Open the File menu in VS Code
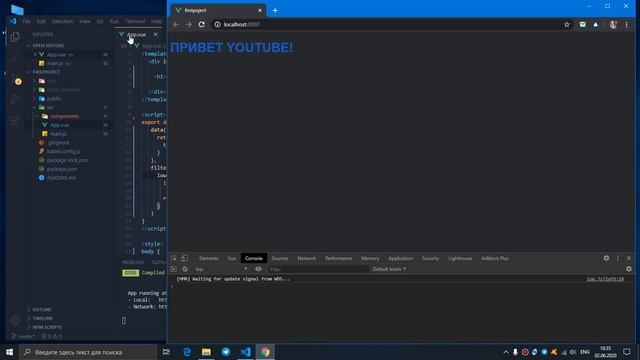This screenshot has width=640, height=360. tap(27, 21)
